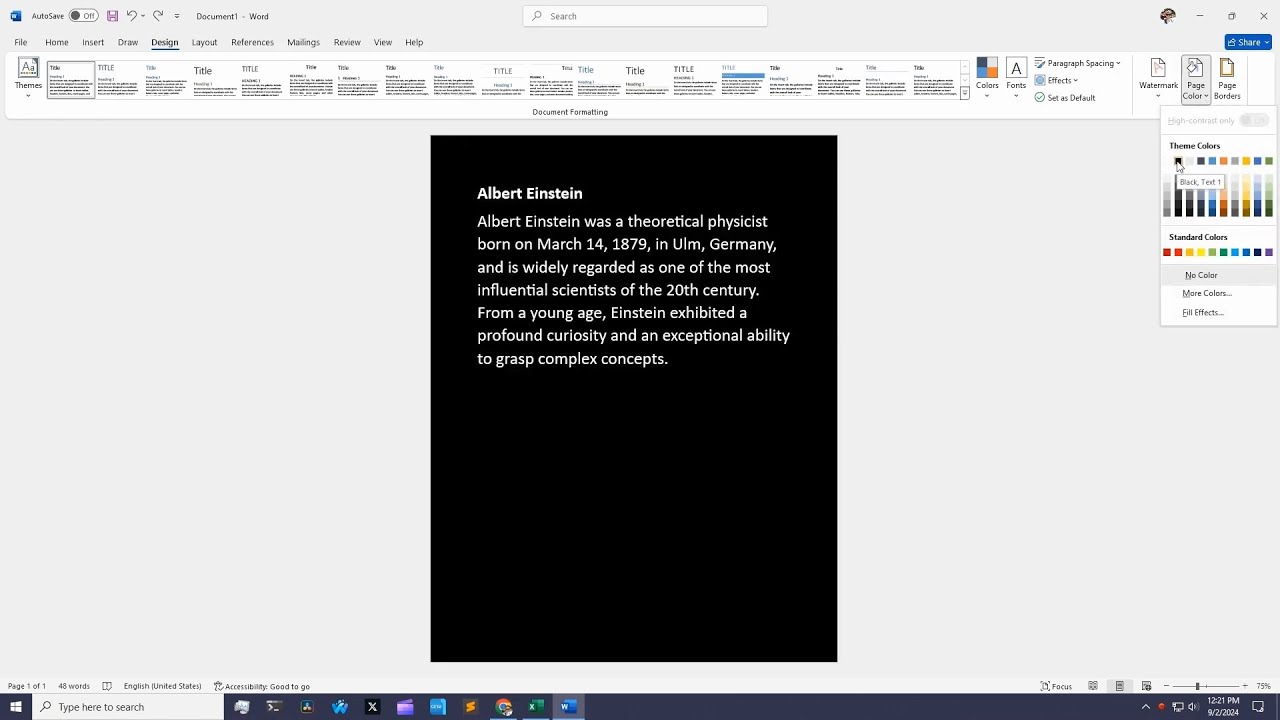Click the Albert Einstein heading text
Viewport: 1280px width, 720px height.
(x=529, y=193)
